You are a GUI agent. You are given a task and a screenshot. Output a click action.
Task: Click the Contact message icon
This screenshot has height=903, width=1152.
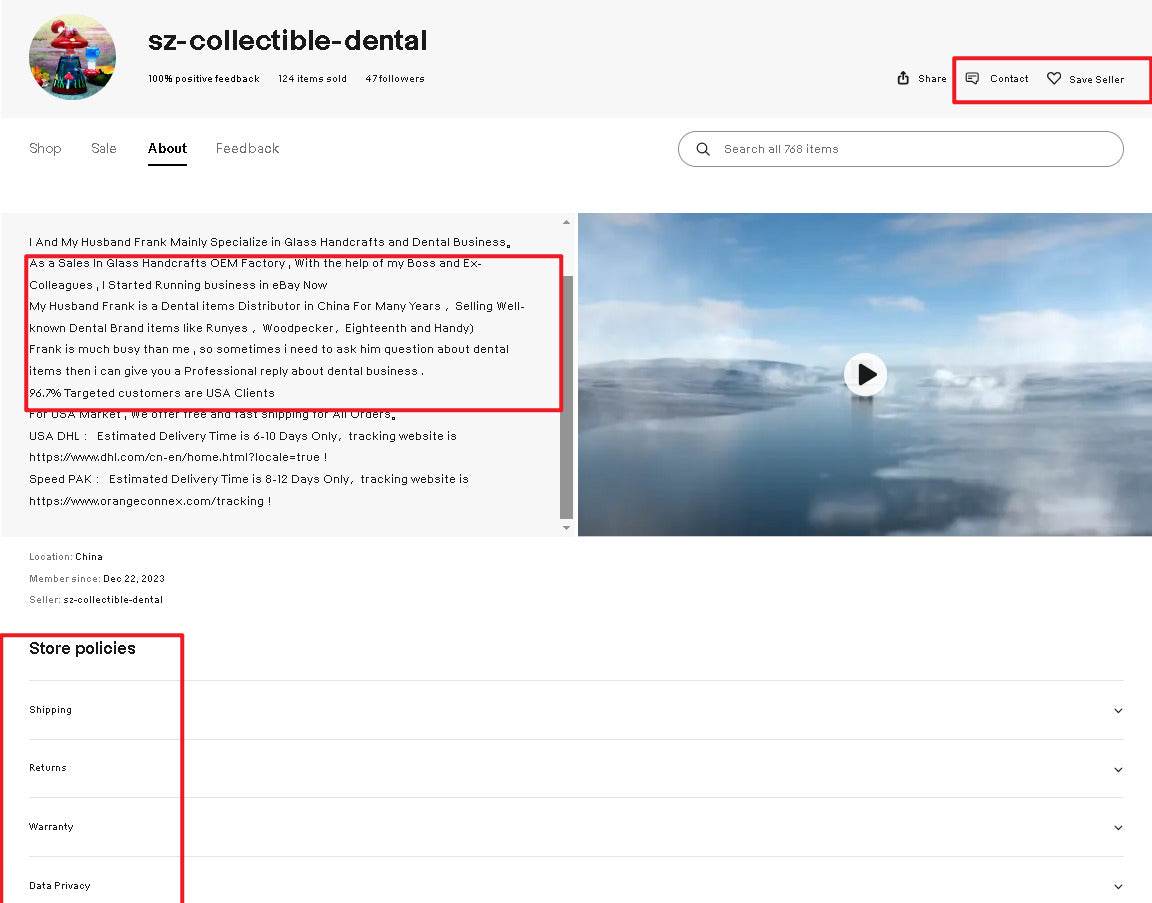click(972, 78)
